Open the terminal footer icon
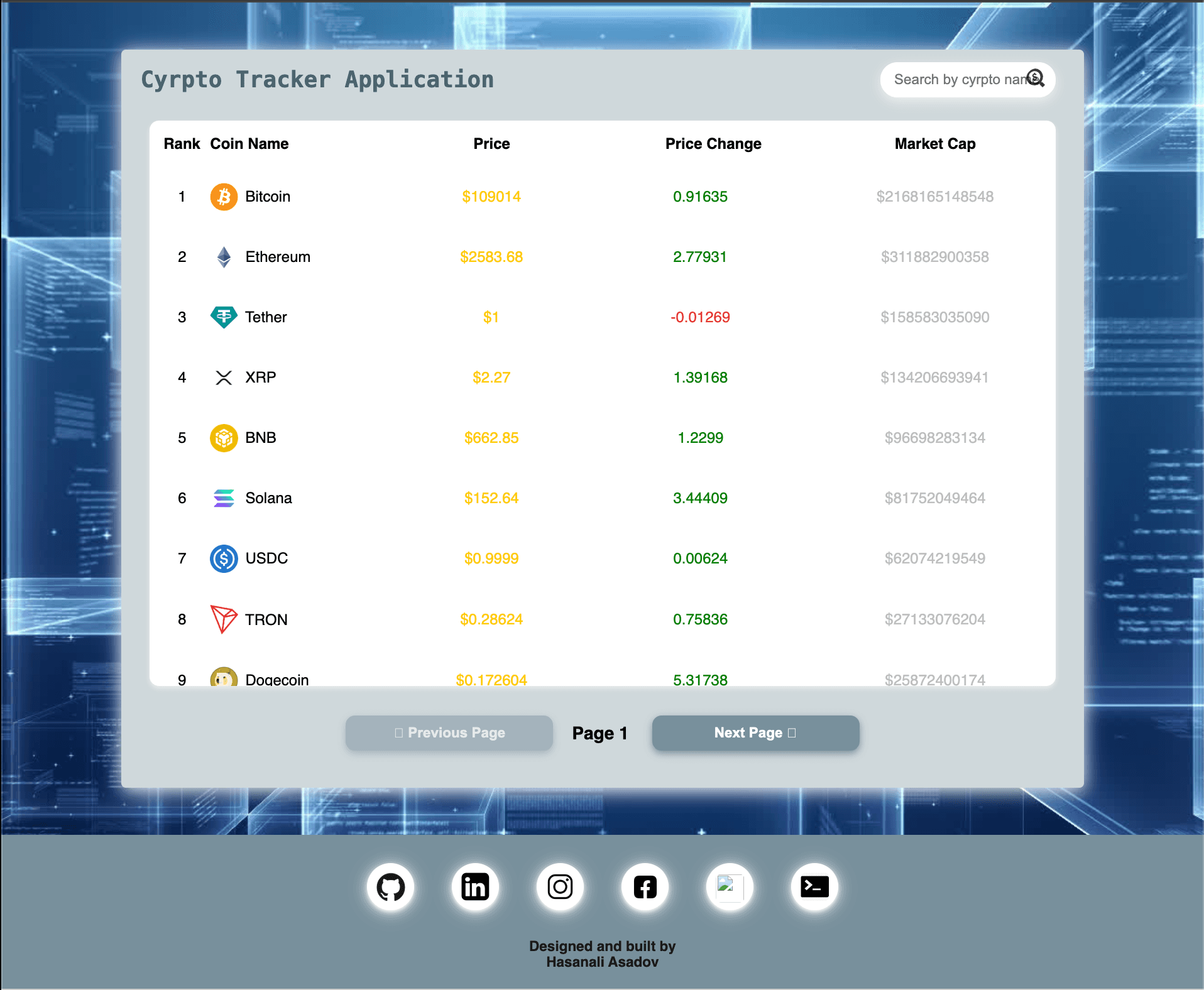The height and width of the screenshot is (990, 1204). 814,887
